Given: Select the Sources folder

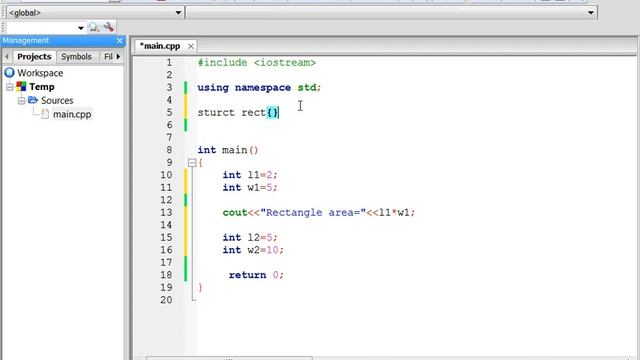Looking at the screenshot, I should pyautogui.click(x=57, y=100).
